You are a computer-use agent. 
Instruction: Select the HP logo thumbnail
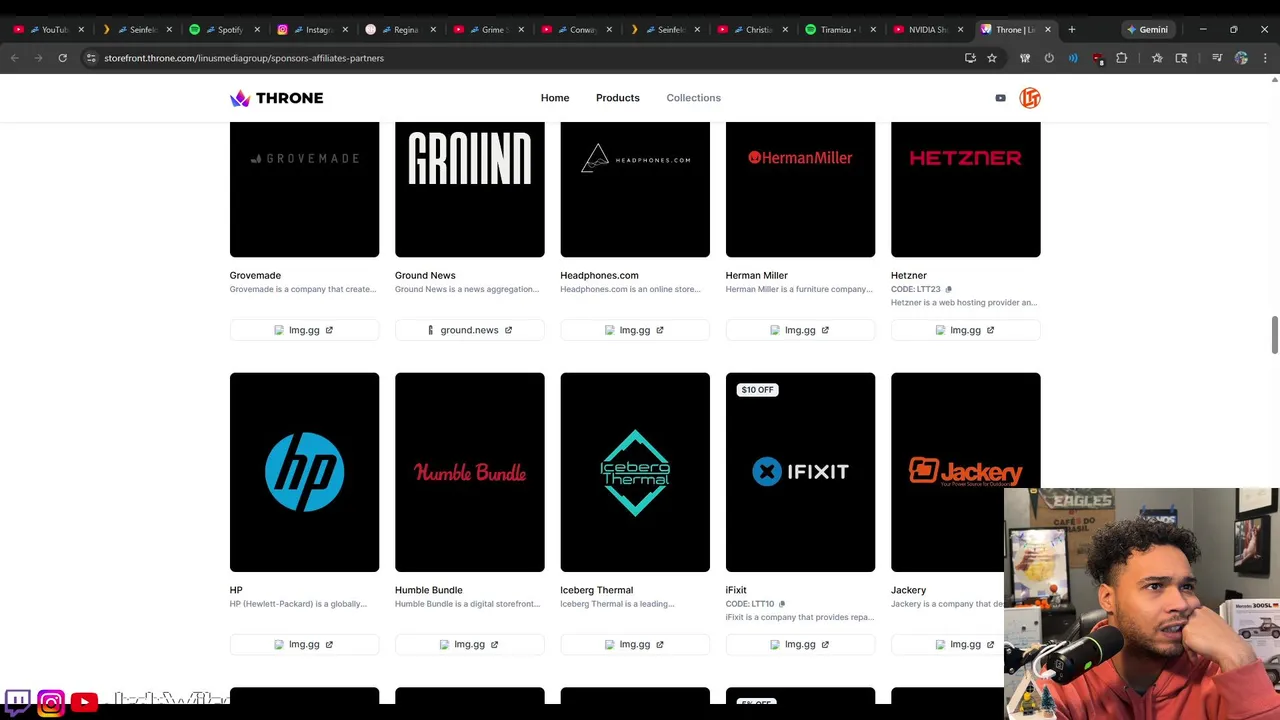pyautogui.click(x=304, y=472)
